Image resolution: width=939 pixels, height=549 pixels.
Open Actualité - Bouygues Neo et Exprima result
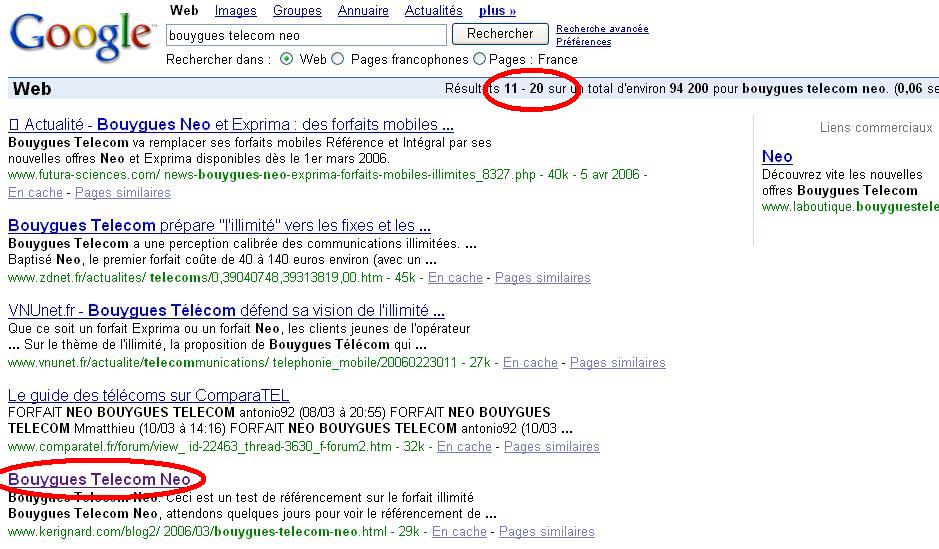coord(231,125)
